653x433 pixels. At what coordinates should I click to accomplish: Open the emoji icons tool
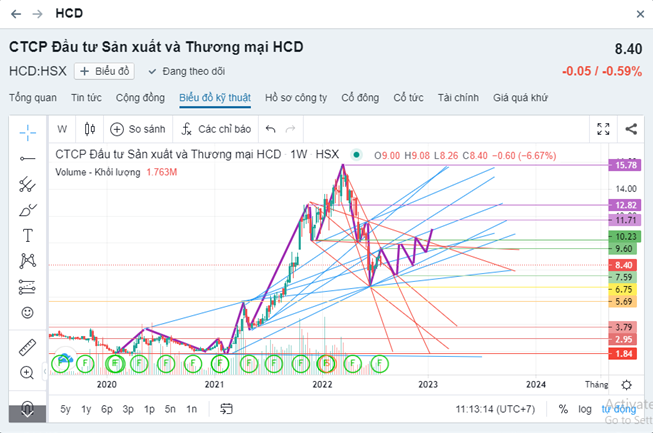click(x=27, y=312)
